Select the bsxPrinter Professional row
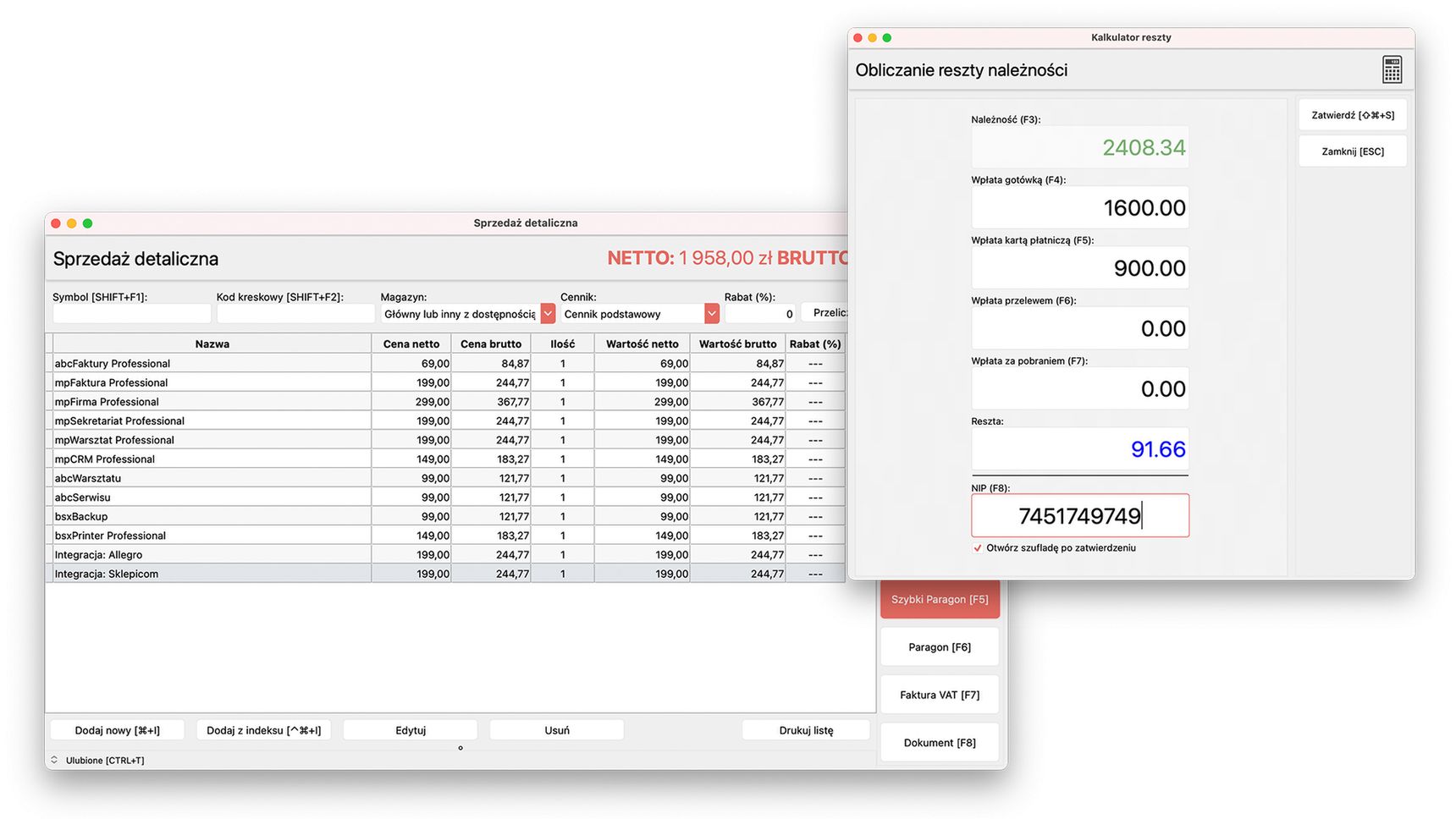 point(445,536)
